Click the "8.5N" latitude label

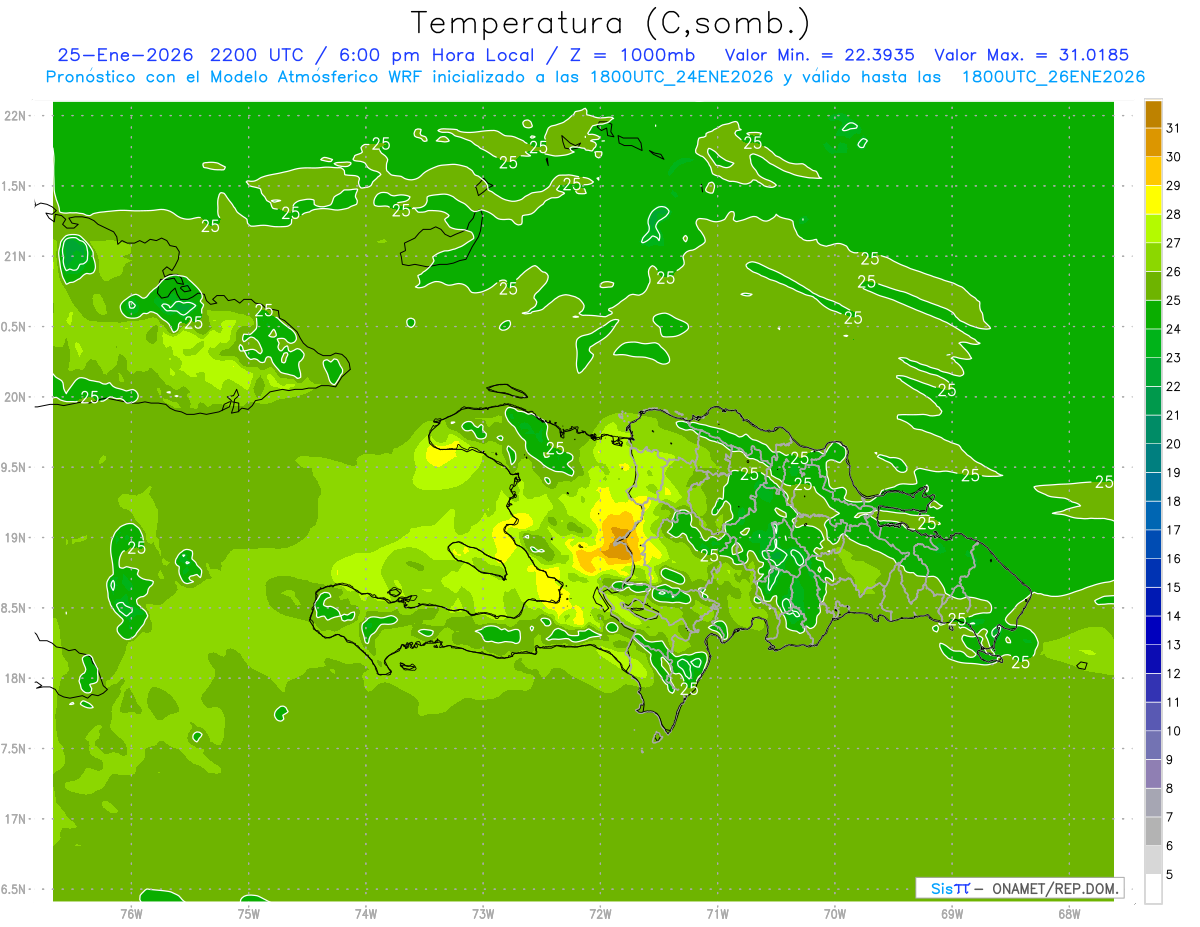[15, 608]
